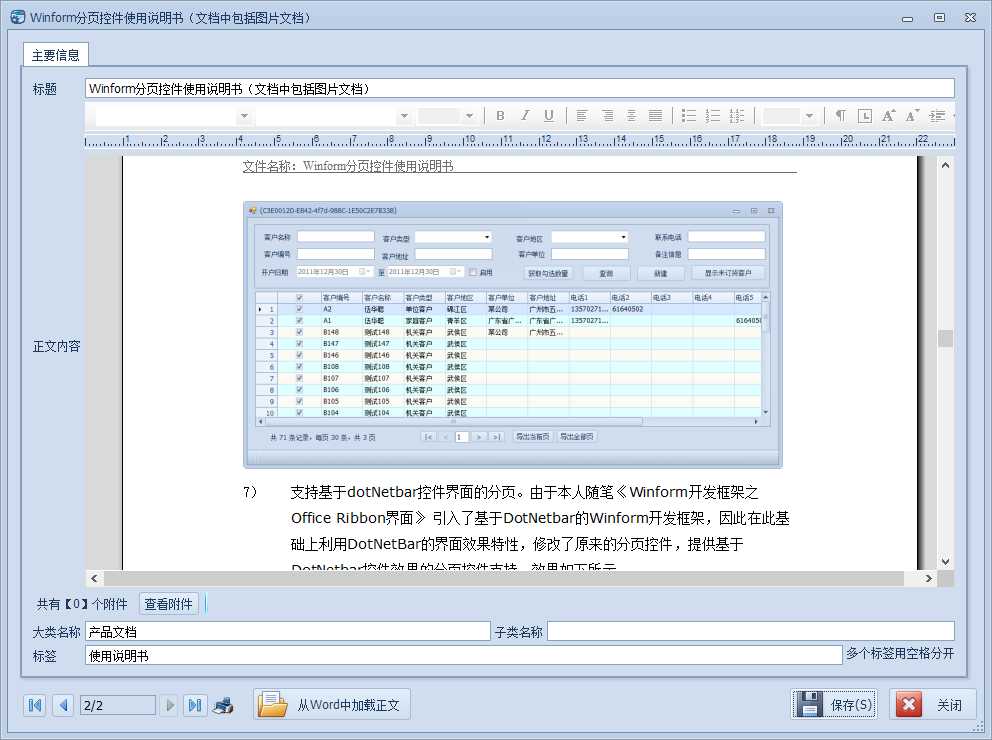Image resolution: width=992 pixels, height=740 pixels.
Task: Toggle underline formatting in the editor toolbar
Action: 549,116
